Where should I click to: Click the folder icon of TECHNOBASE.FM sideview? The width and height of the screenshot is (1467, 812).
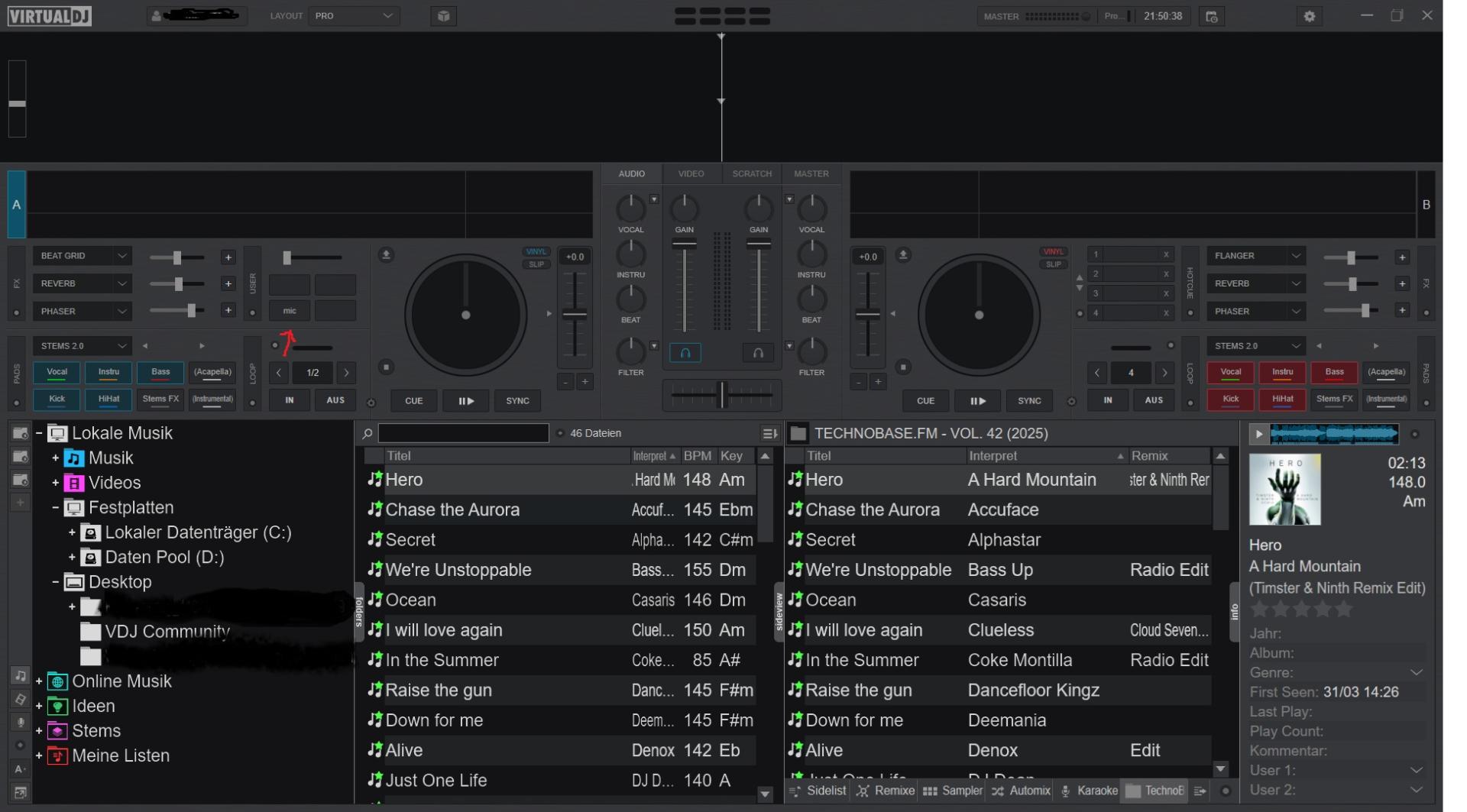[798, 433]
